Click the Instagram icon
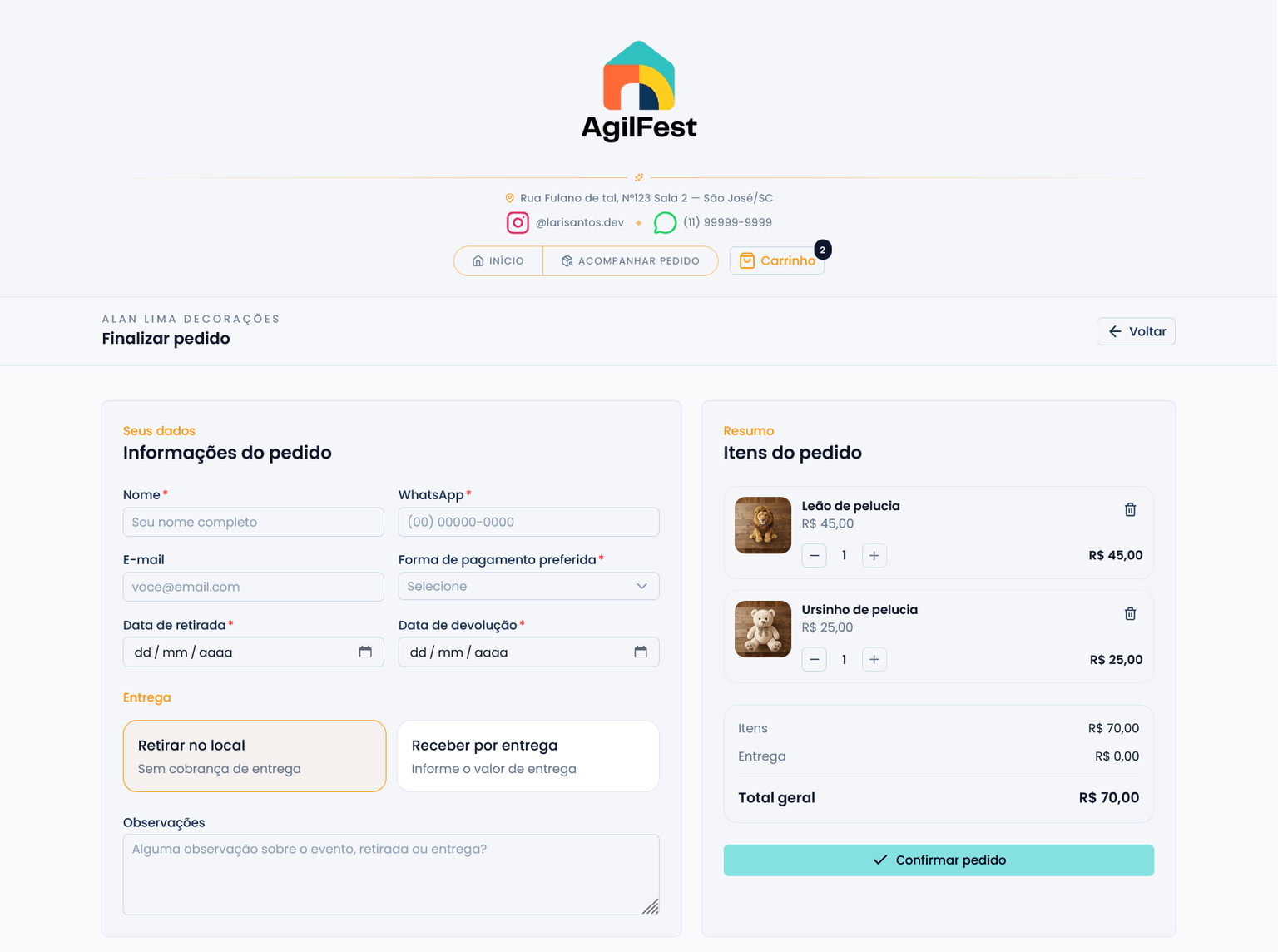 coord(518,223)
